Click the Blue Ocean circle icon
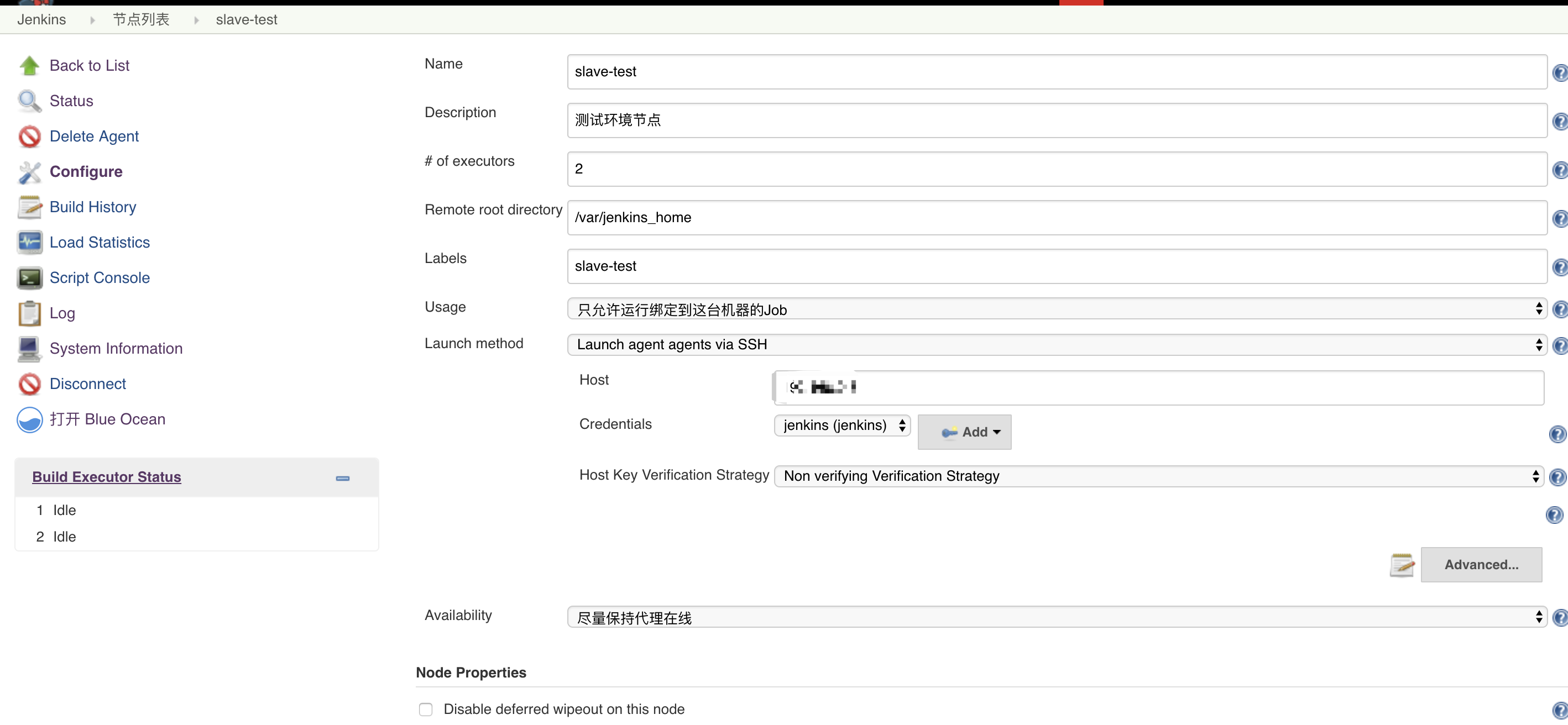 [29, 419]
